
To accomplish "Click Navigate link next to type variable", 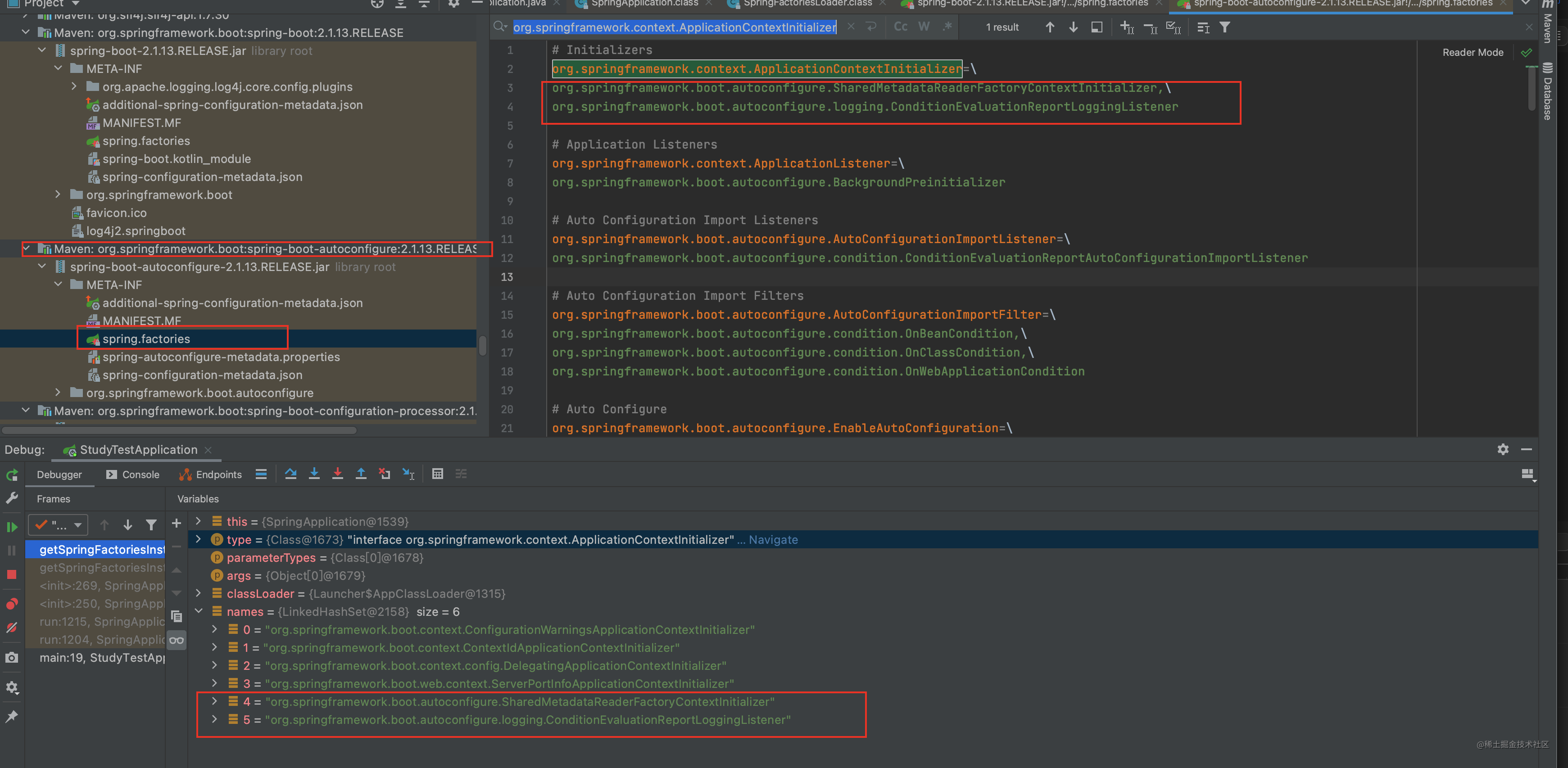I will (x=773, y=540).
